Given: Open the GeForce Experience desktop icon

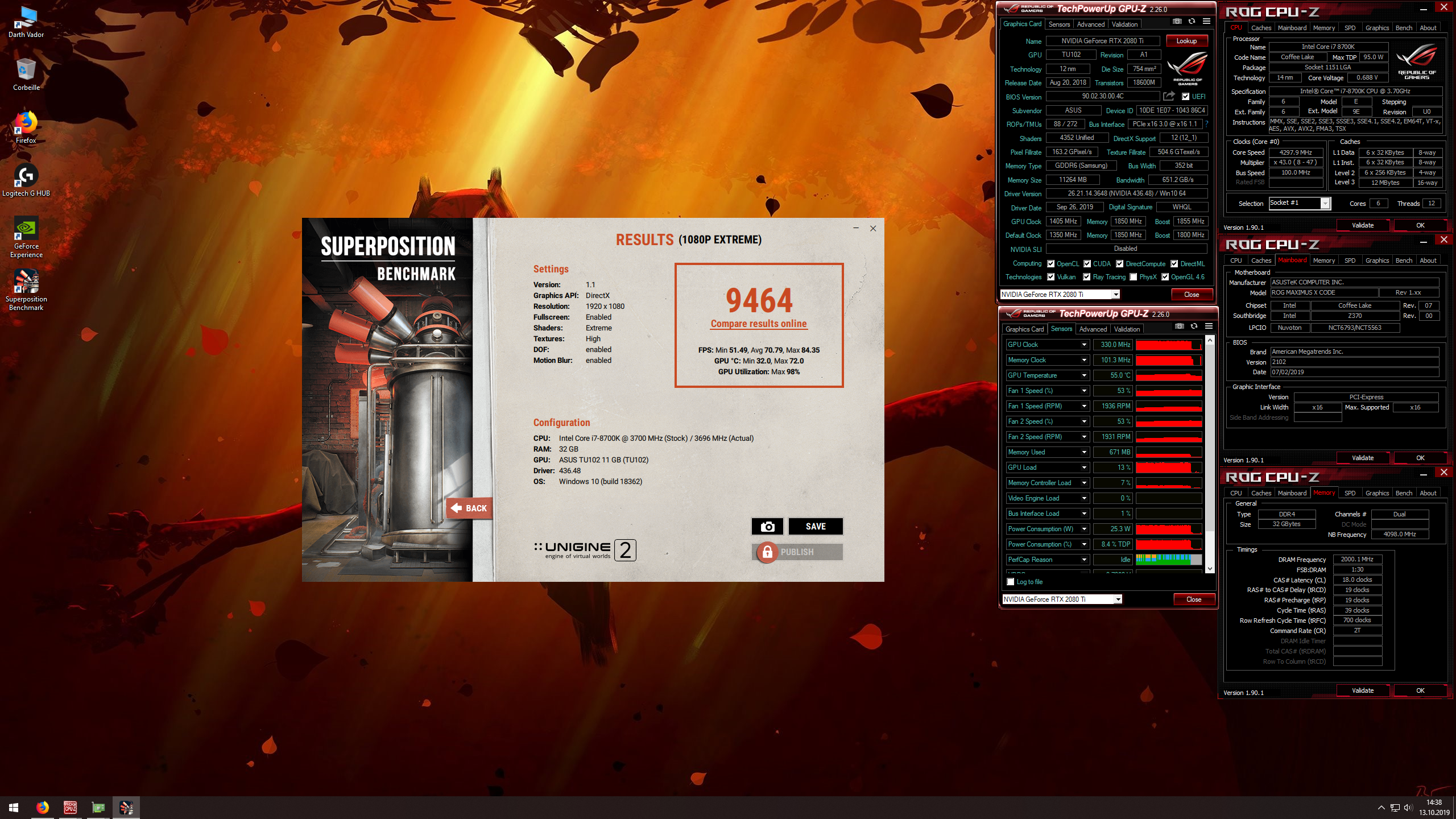Looking at the screenshot, I should 26,237.
